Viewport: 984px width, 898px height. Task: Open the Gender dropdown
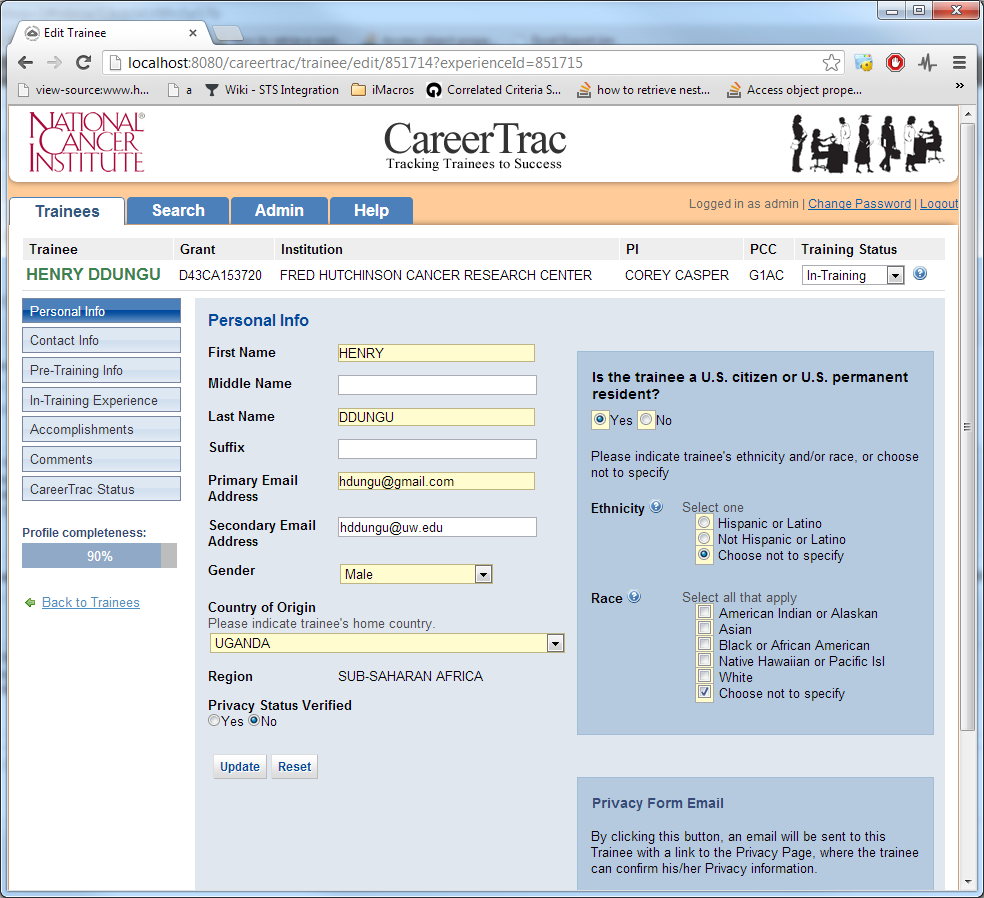point(416,574)
